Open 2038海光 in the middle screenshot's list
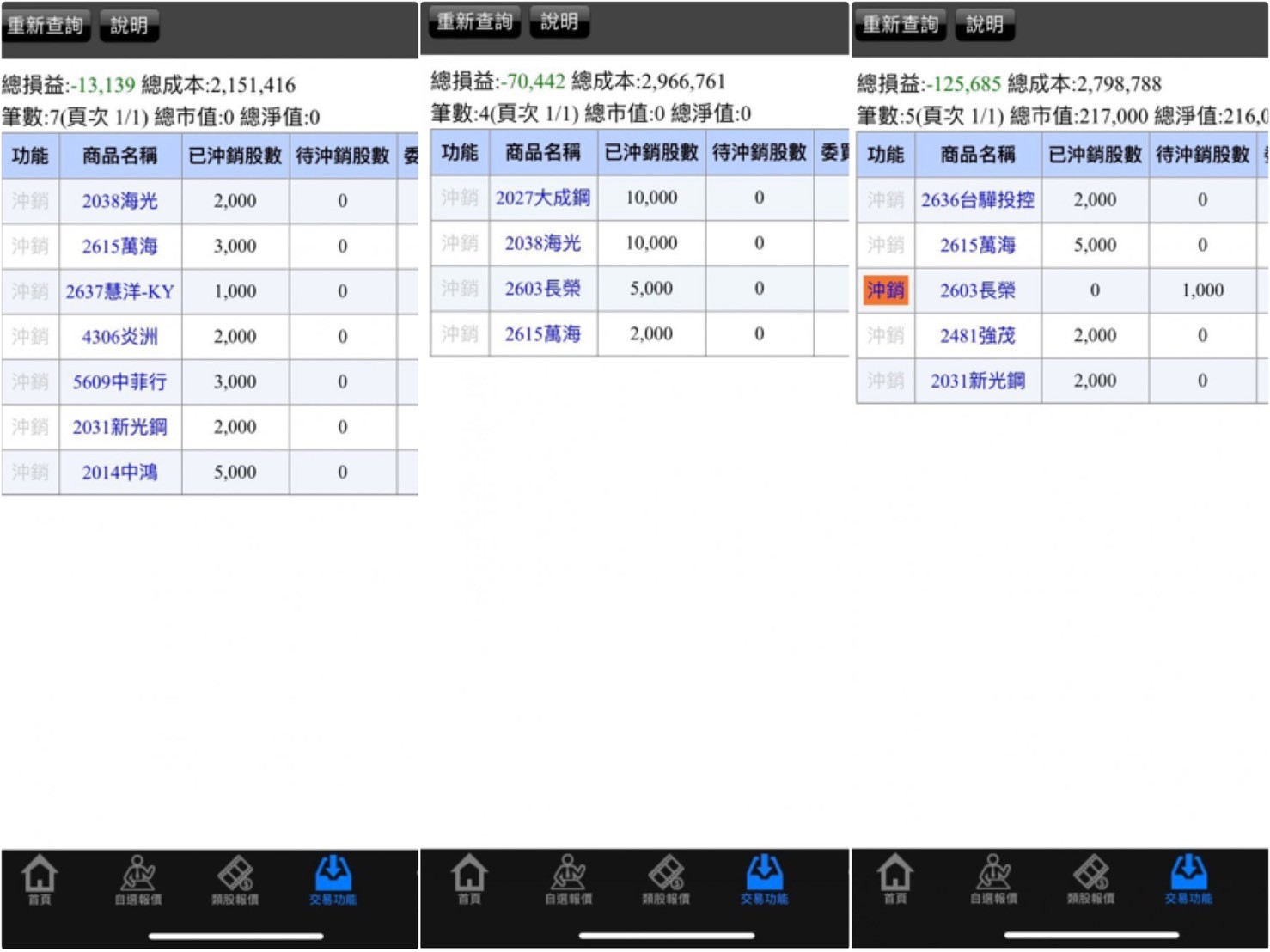The width and height of the screenshot is (1270, 952). coord(543,243)
